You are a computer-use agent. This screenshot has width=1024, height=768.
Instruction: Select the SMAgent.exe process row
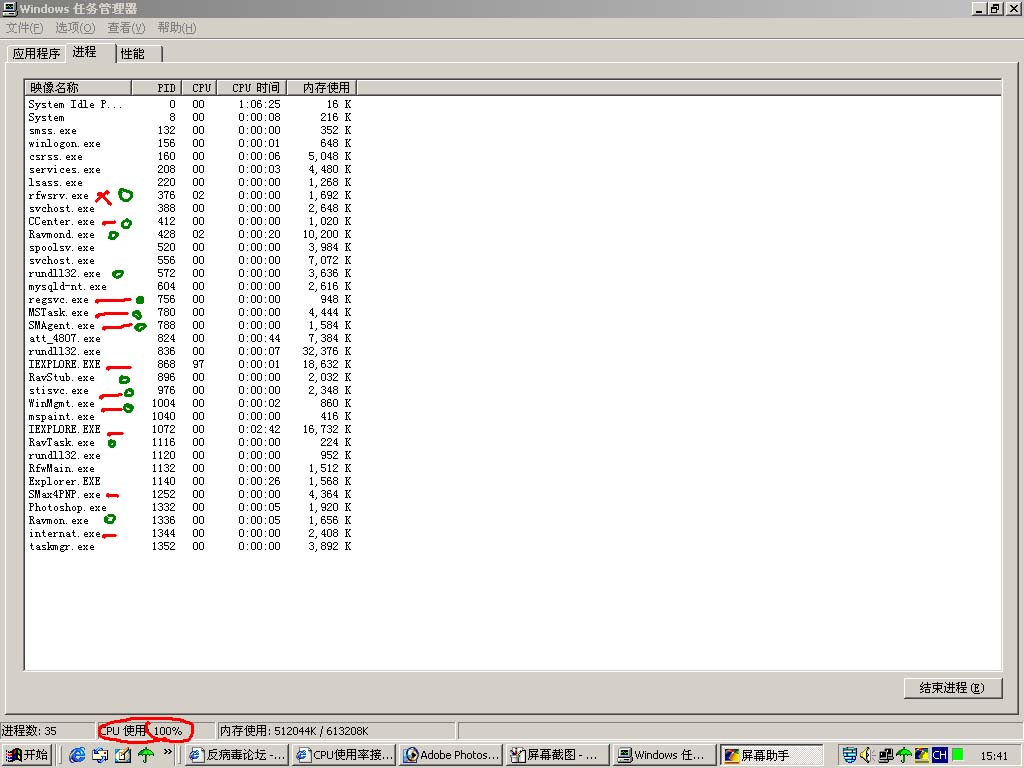pyautogui.click(x=190, y=325)
